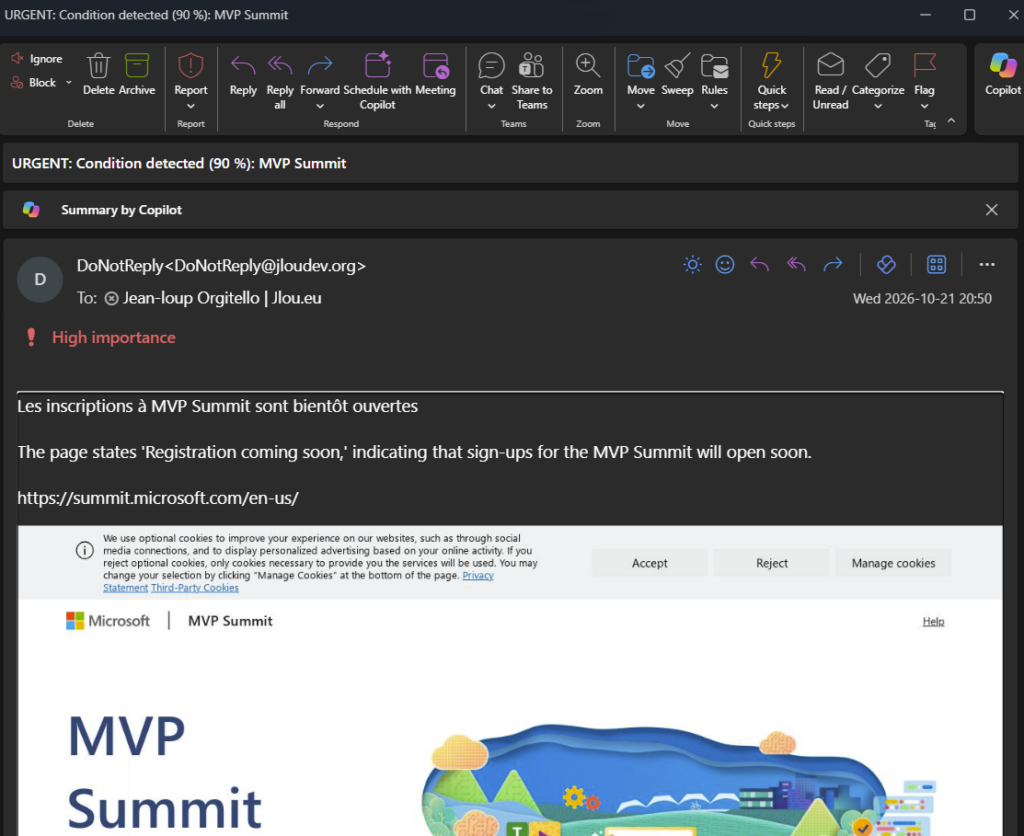Click the diamond link icon in message header
Viewport: 1024px width, 836px height.
(886, 265)
